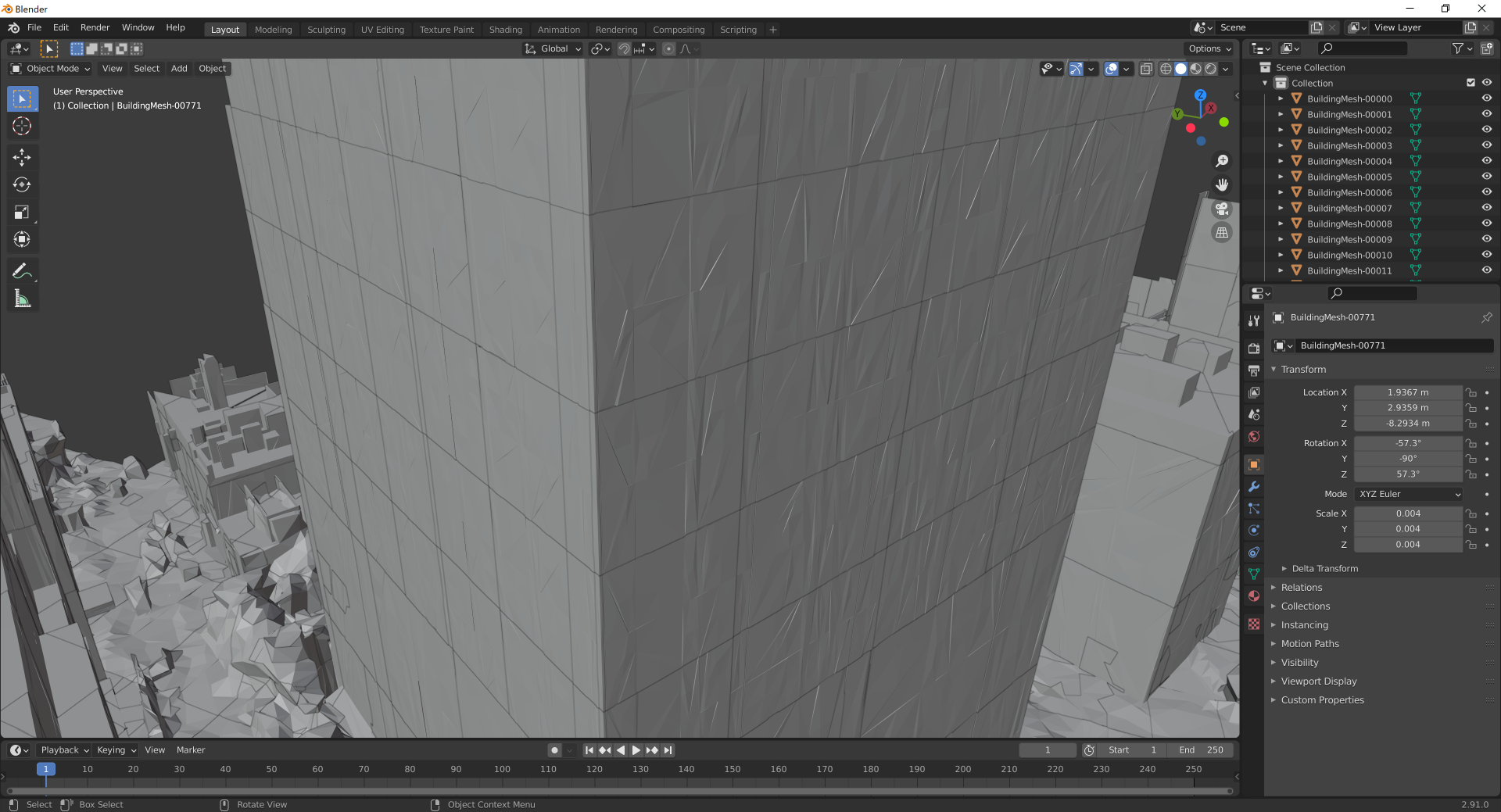Switch viewport to wireframe shading mode

pyautogui.click(x=1166, y=69)
